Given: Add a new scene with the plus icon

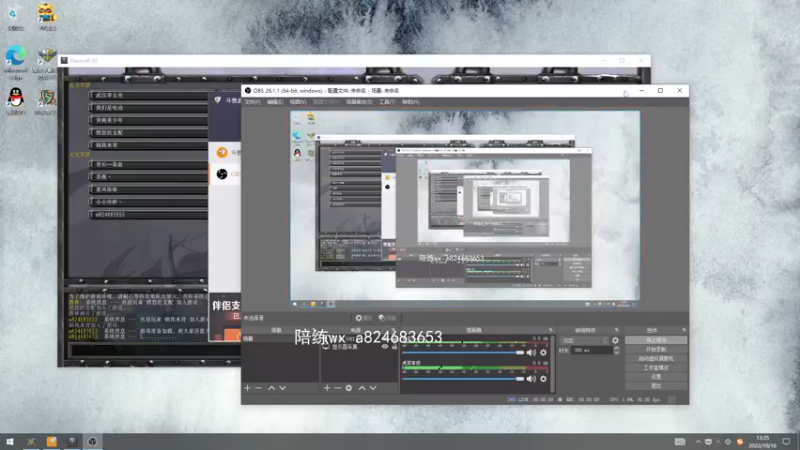Looking at the screenshot, I should [247, 388].
